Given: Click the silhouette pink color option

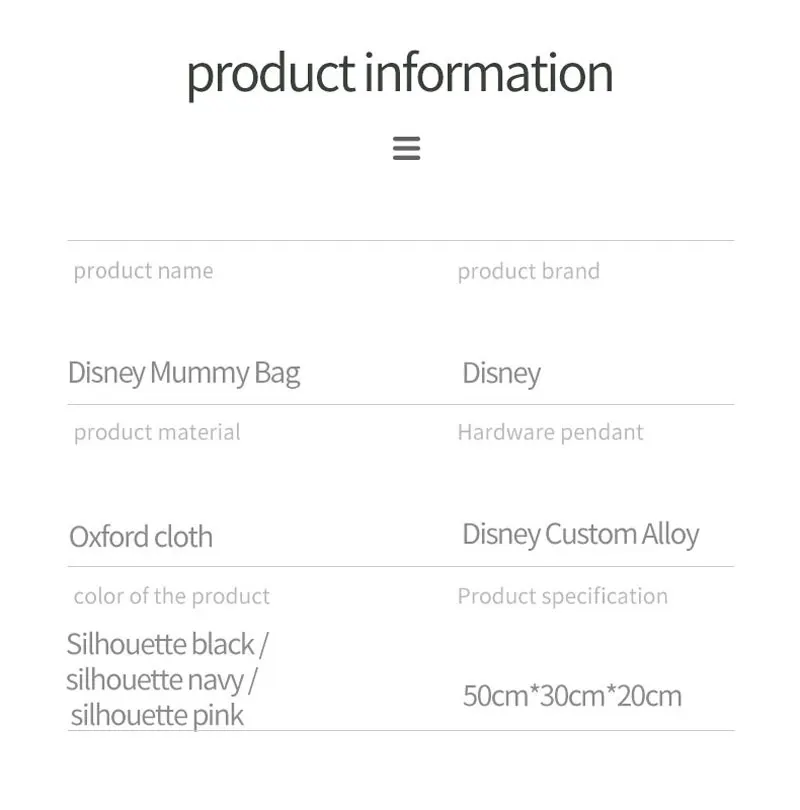Looking at the screenshot, I should click(x=157, y=716).
